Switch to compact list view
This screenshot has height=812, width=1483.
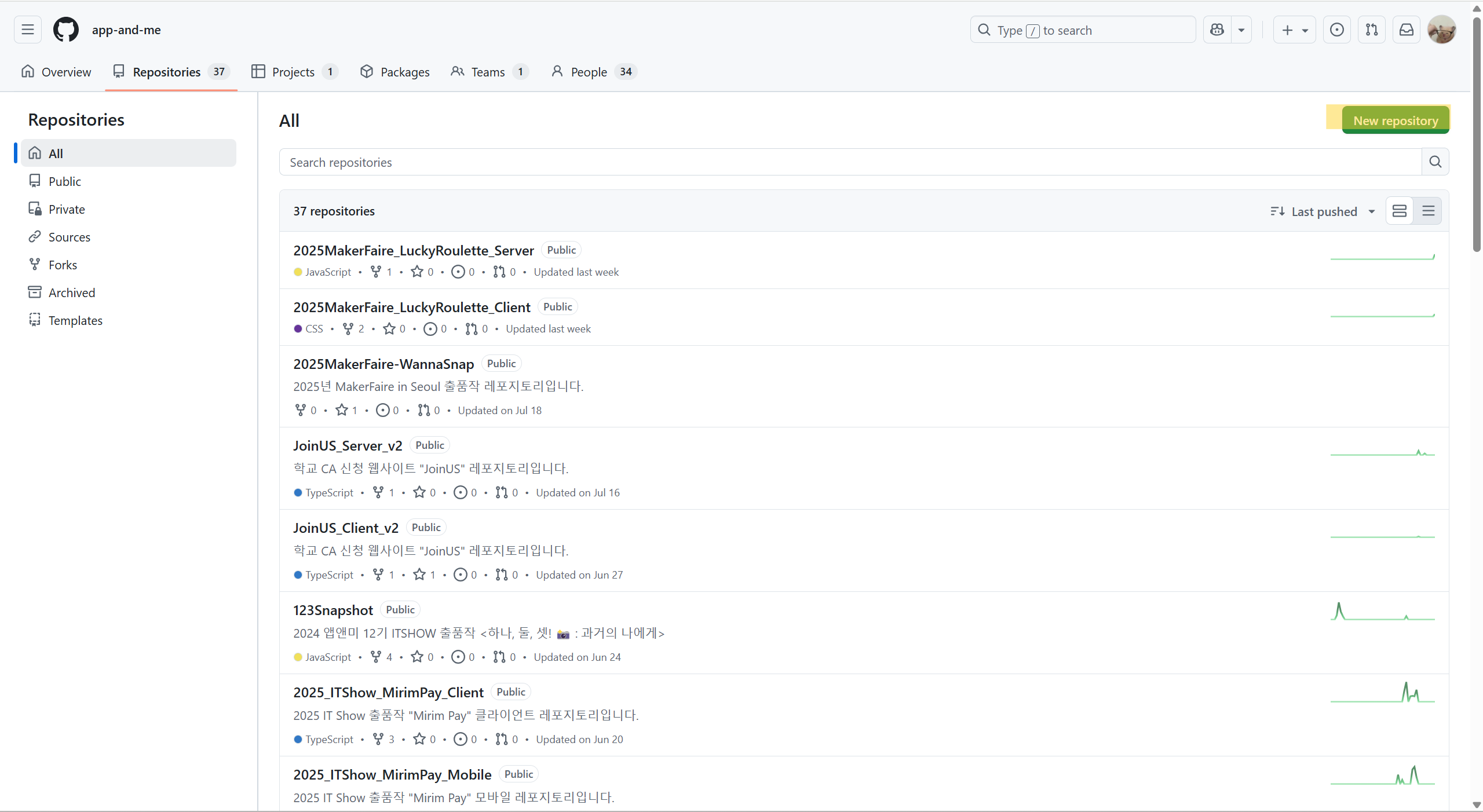click(x=1428, y=211)
